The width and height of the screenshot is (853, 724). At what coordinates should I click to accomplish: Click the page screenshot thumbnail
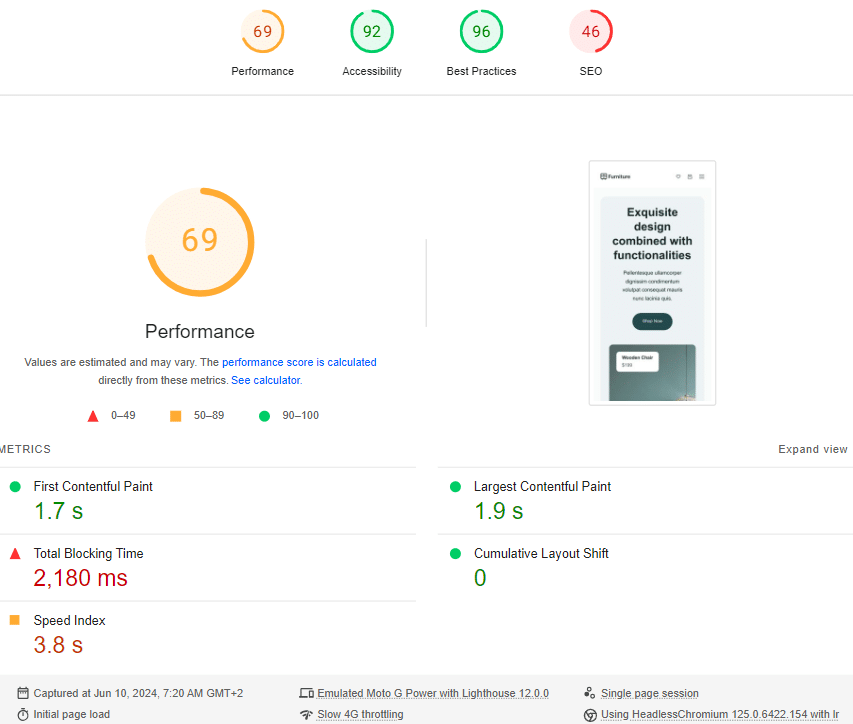coord(652,282)
